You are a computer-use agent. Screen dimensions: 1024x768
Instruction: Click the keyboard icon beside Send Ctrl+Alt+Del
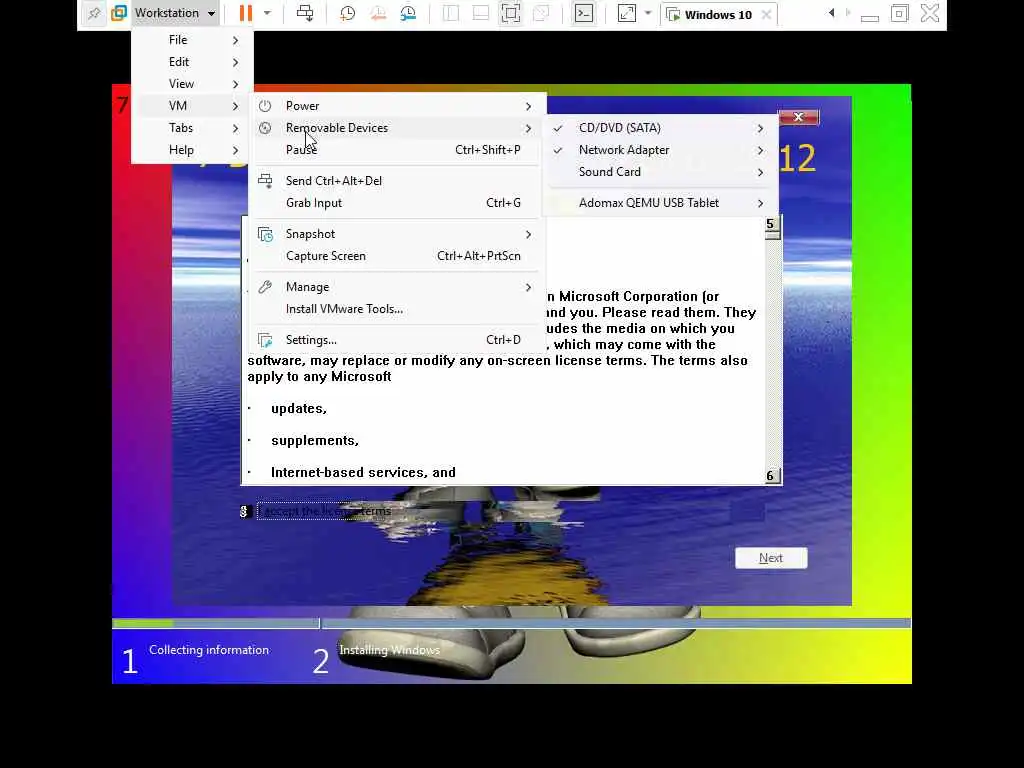264,180
